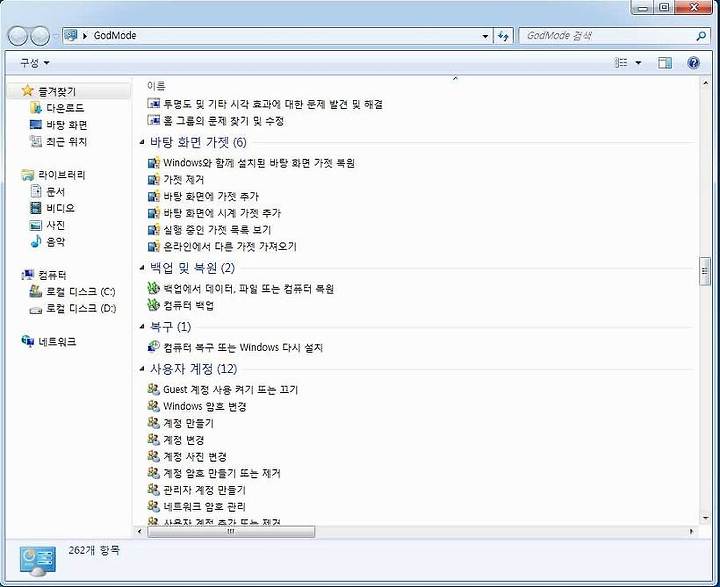Image resolution: width=720 pixels, height=587 pixels.
Task: Click the horizontal scrollbar thumb
Action: click(x=231, y=531)
